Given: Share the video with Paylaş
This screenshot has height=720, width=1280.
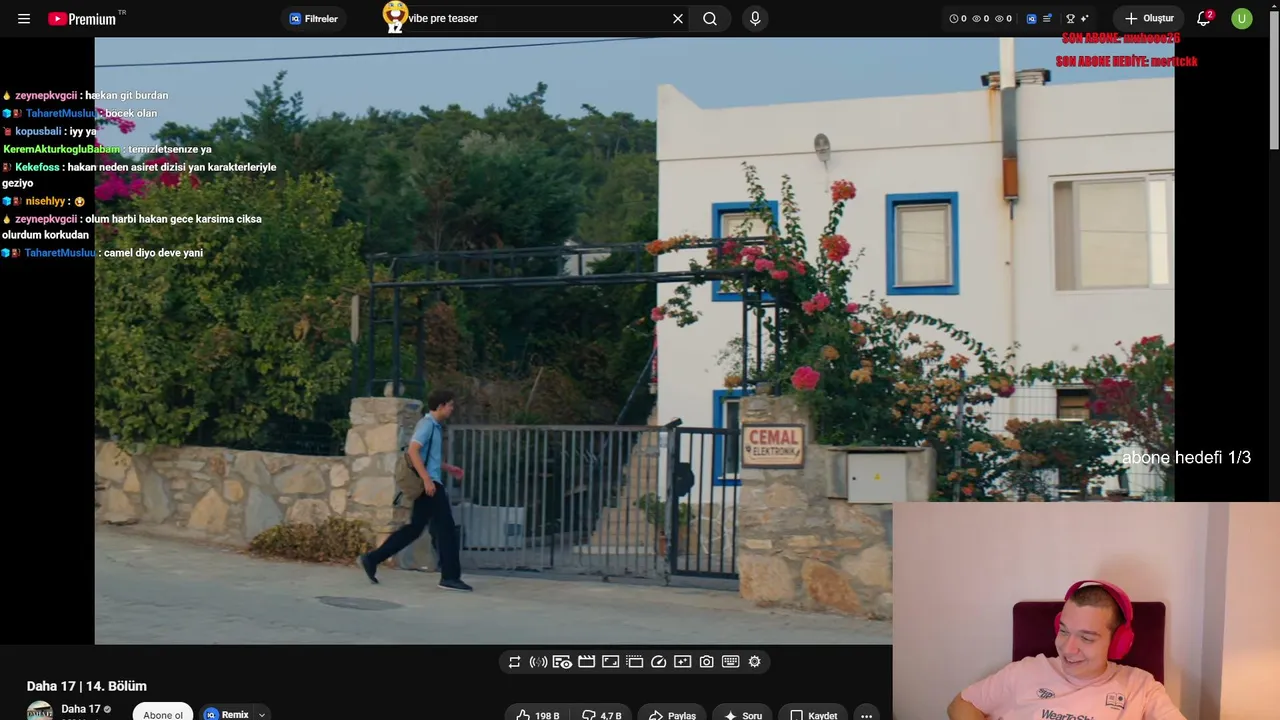Looking at the screenshot, I should [x=672, y=715].
